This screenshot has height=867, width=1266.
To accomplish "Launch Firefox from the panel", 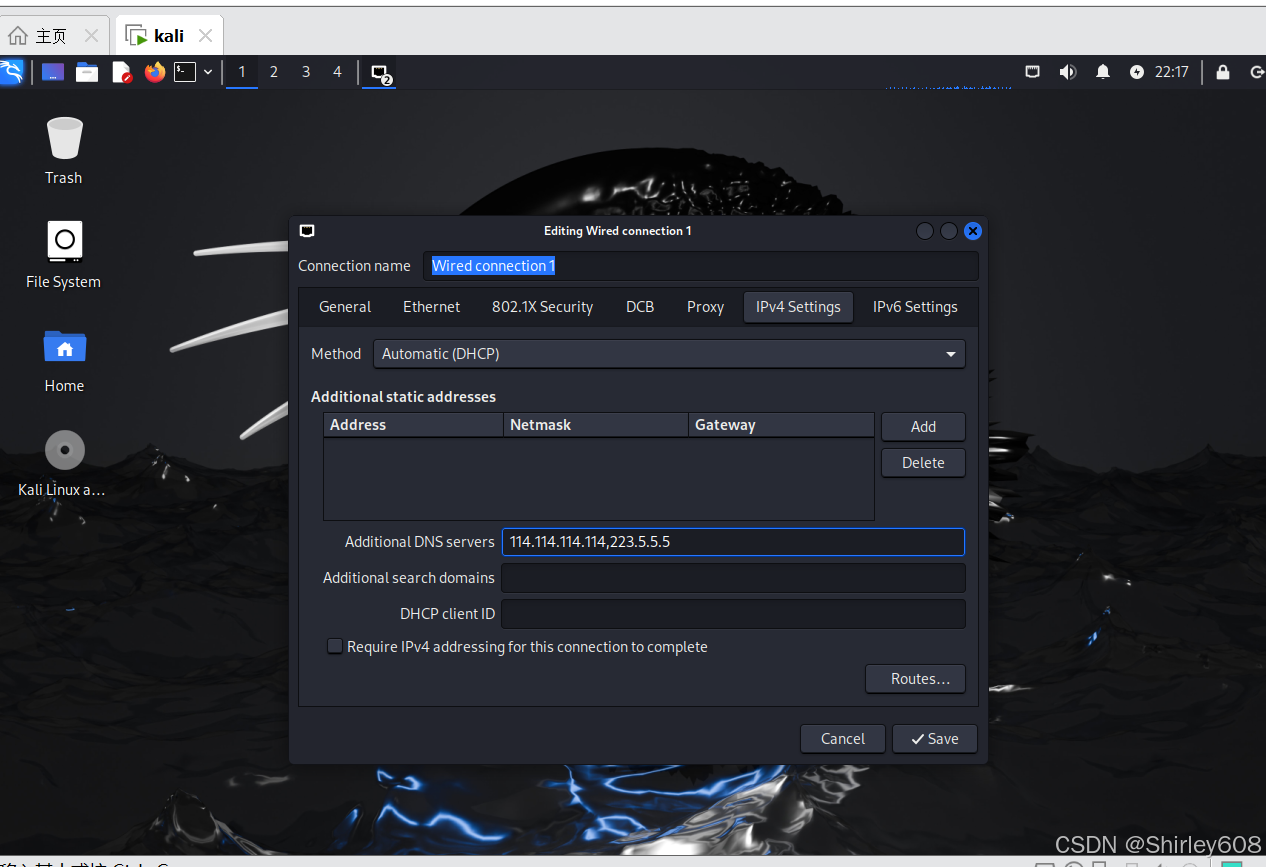I will tap(154, 72).
